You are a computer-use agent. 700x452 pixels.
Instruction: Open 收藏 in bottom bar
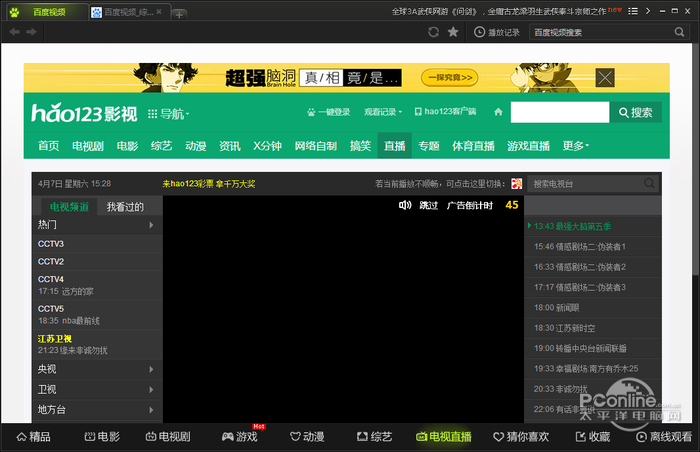pyautogui.click(x=592, y=437)
